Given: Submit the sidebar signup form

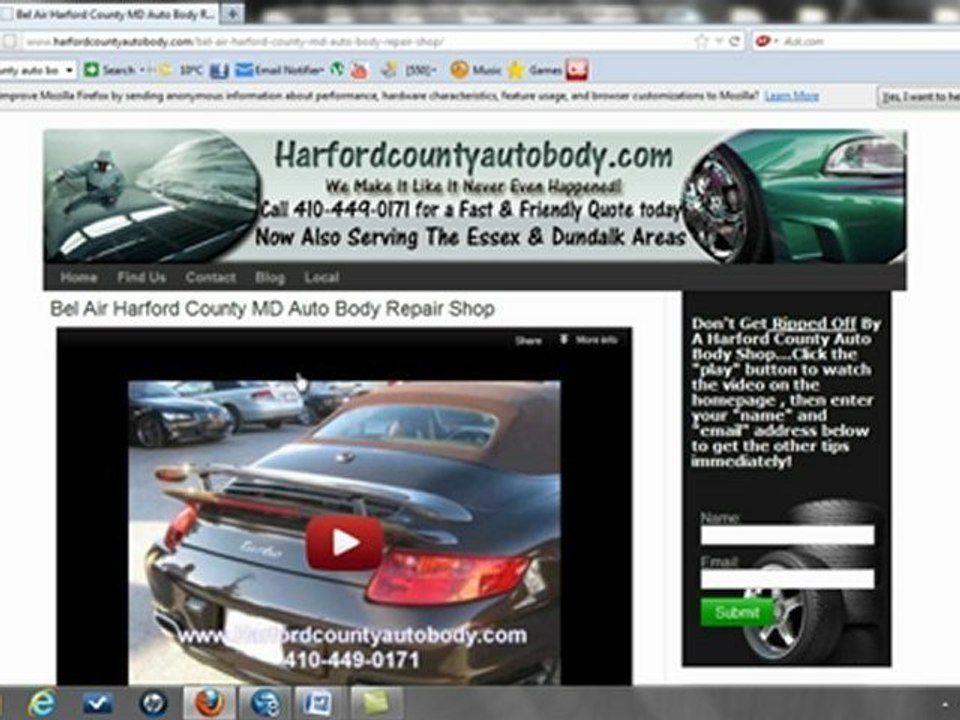Looking at the screenshot, I should click(737, 613).
